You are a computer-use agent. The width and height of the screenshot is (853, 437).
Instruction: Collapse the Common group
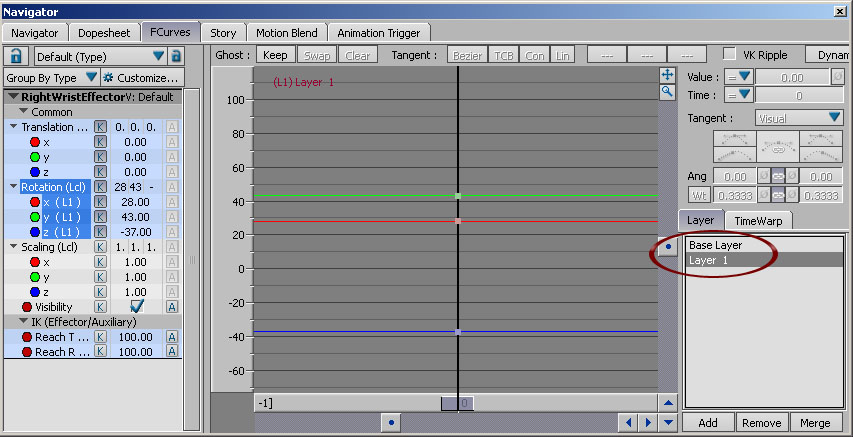(23, 112)
